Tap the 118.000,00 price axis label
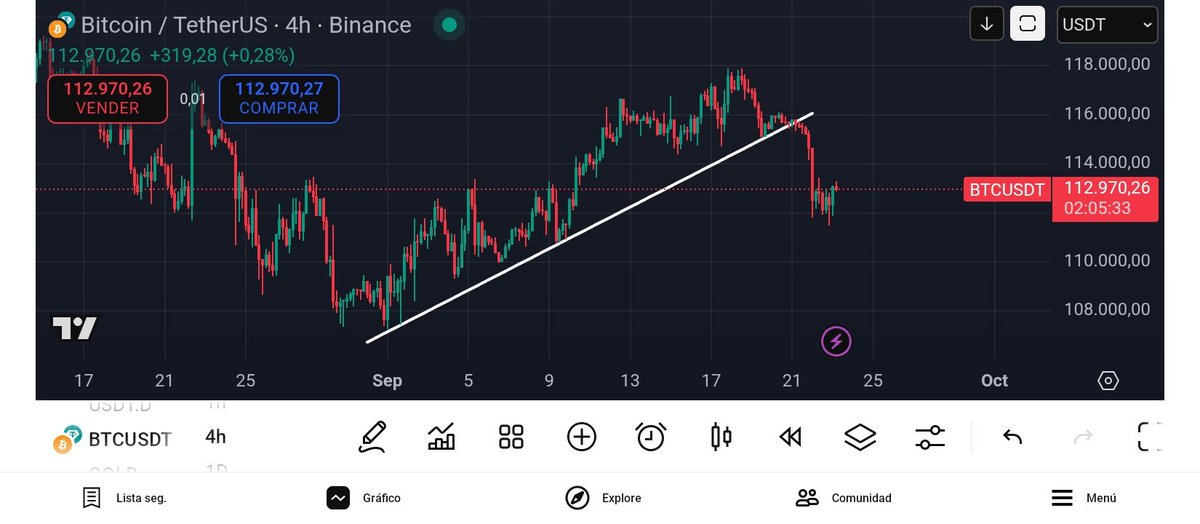Screen dimensions: 1200x524 [x=1105, y=64]
